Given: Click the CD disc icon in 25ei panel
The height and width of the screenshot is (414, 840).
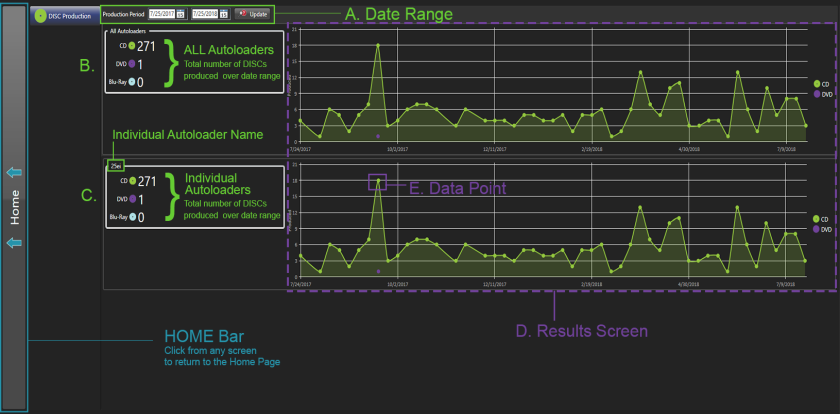Looking at the screenshot, I should coord(132,181).
